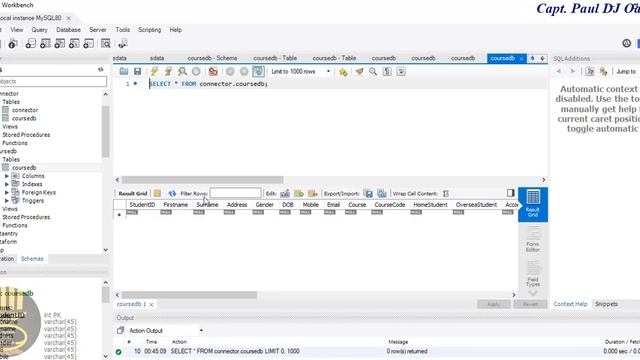Viewport: 640px width, 360px height.
Task: Export recordset to file icon
Action: [x=368, y=193]
